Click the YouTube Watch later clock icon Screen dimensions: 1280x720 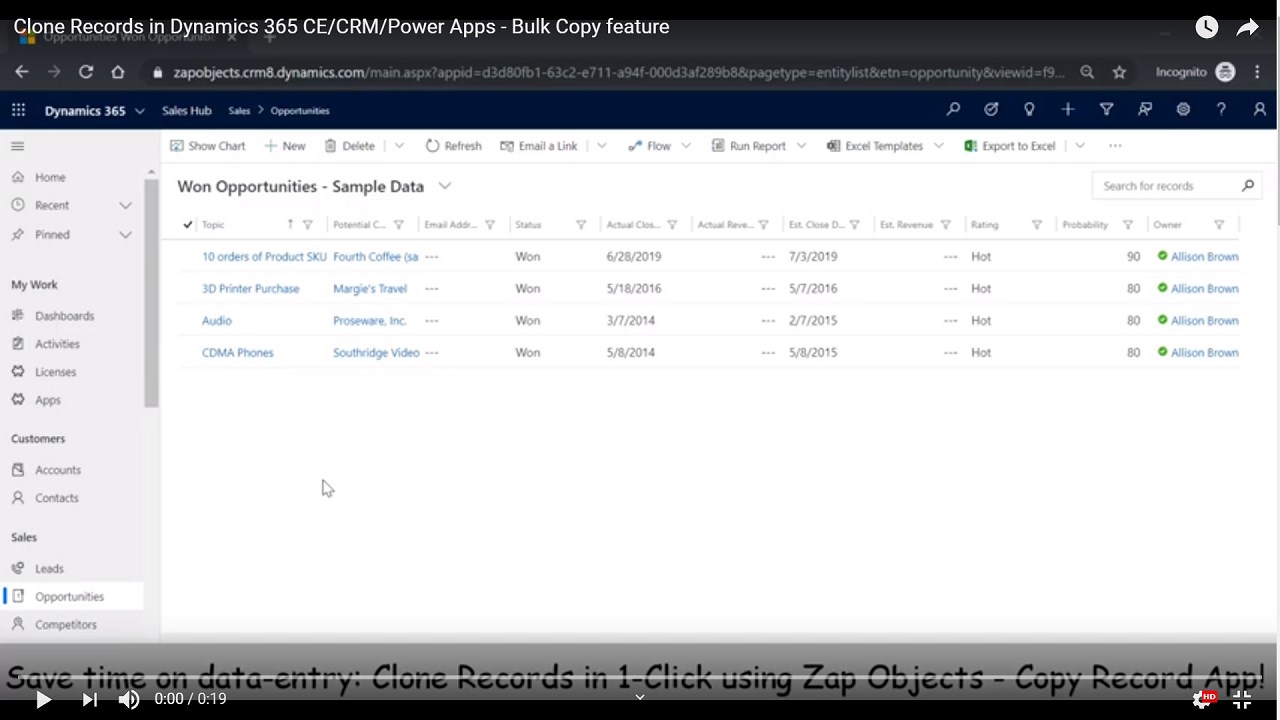[x=1207, y=27]
